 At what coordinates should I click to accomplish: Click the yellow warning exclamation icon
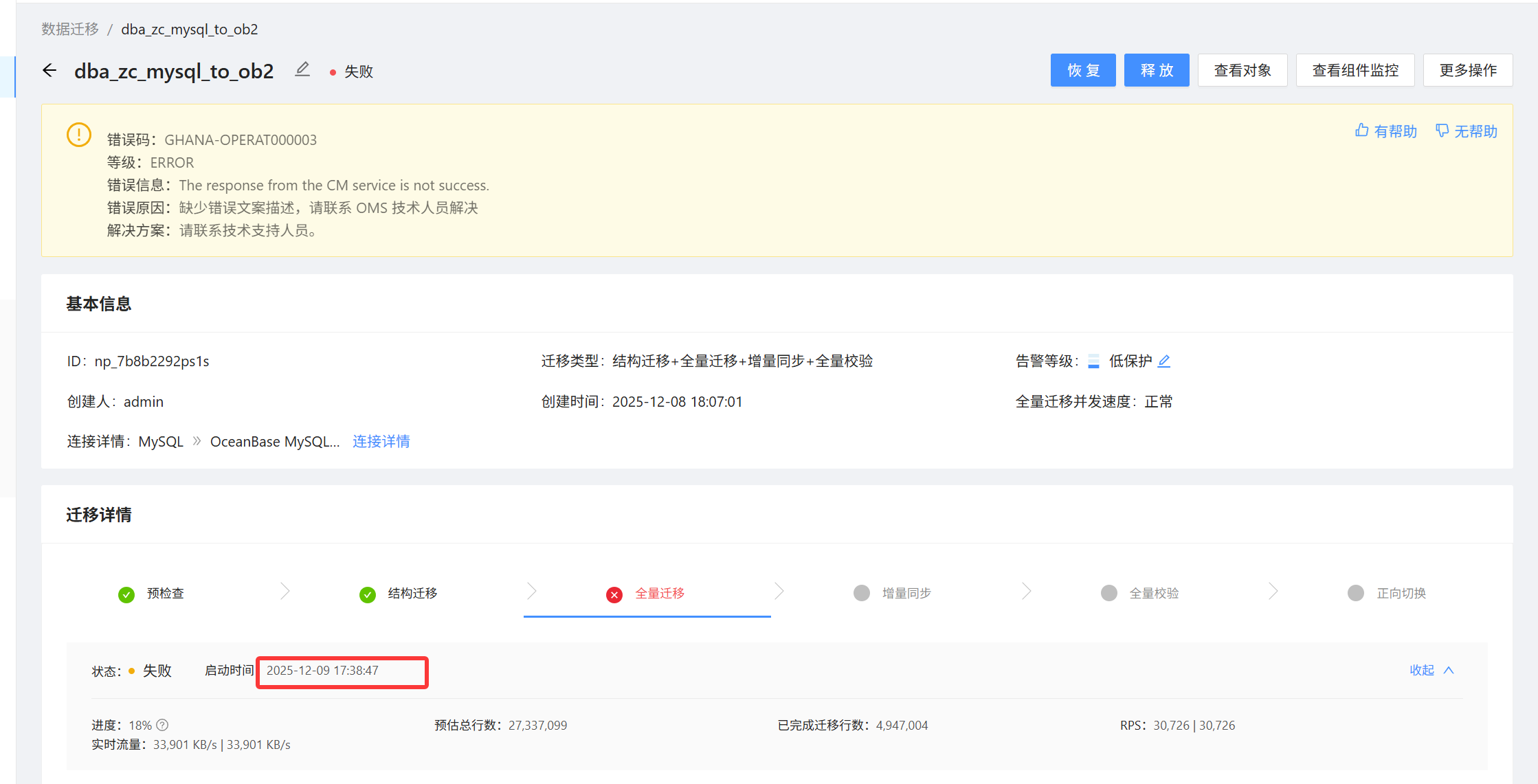79,135
